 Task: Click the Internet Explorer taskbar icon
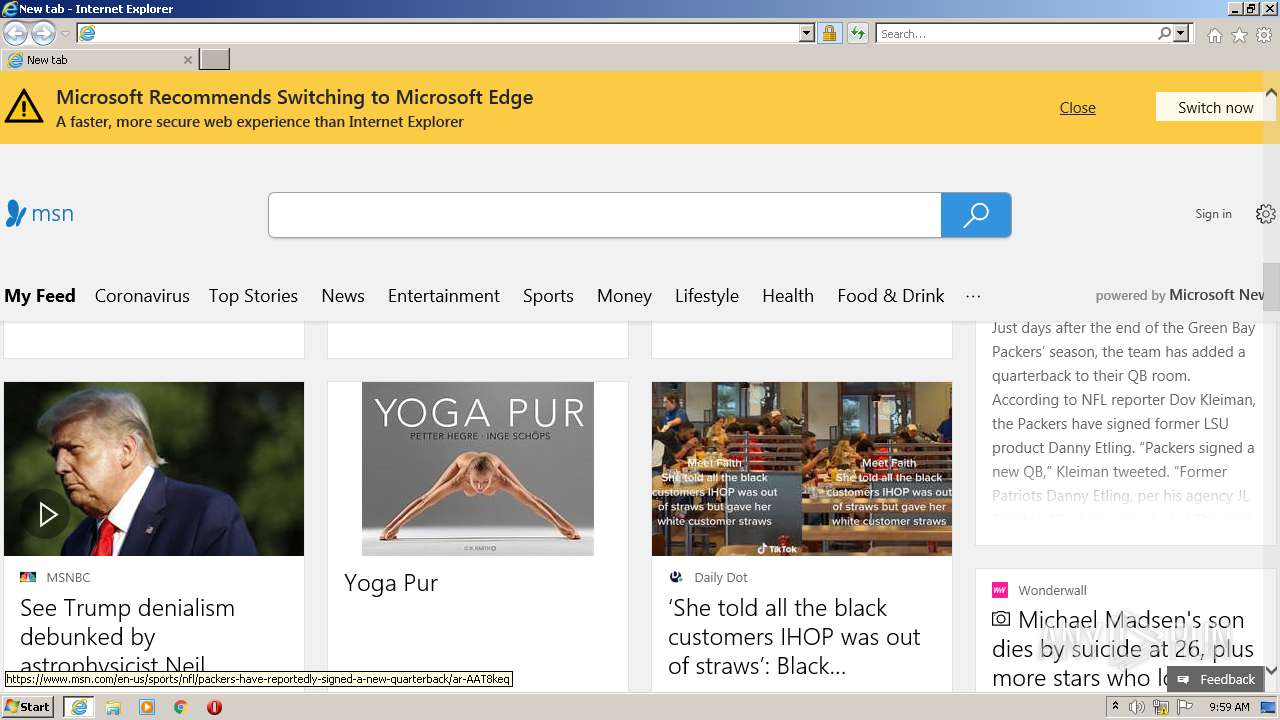pyautogui.click(x=79, y=707)
